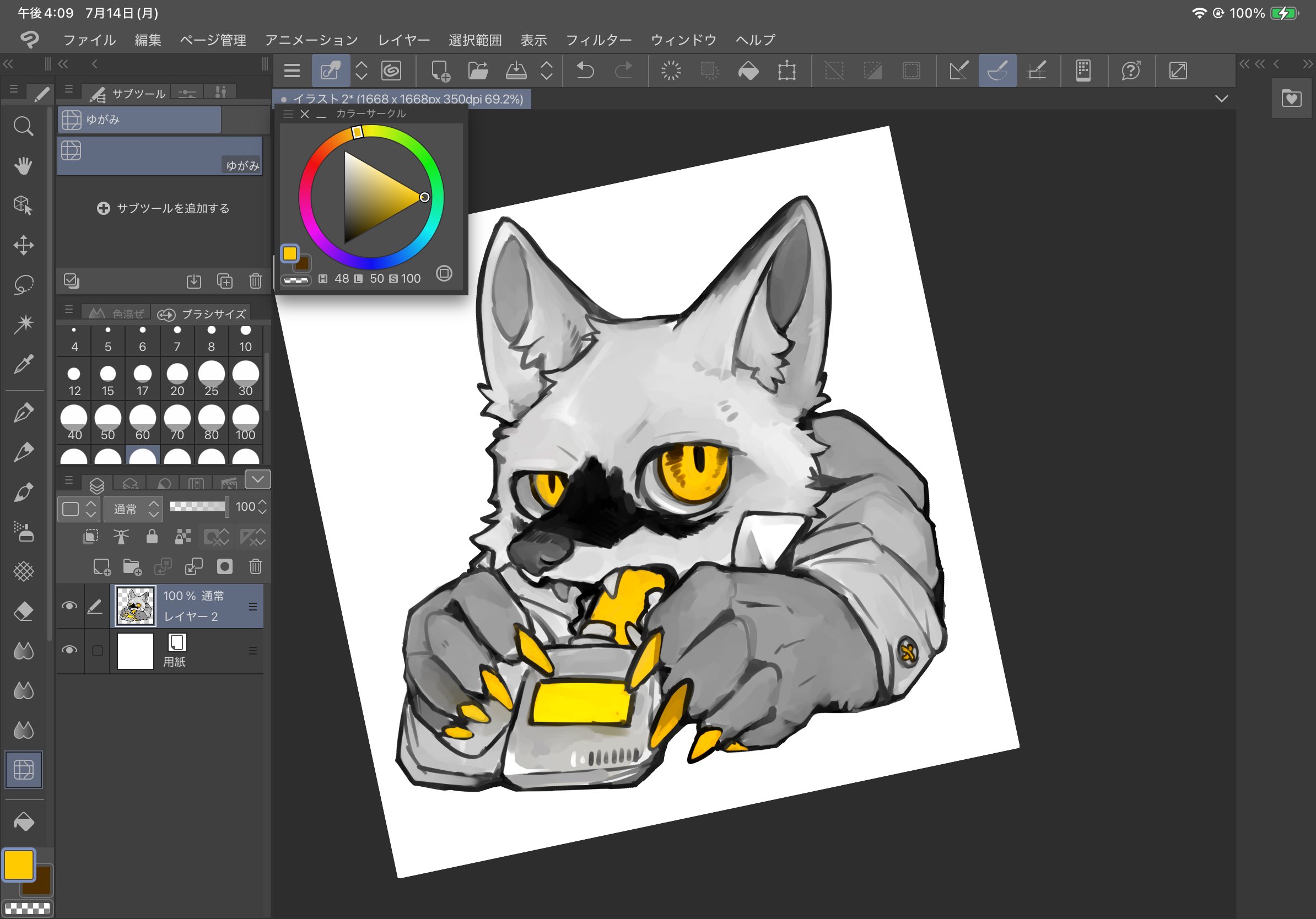Click サブツールを追加する button
1316x919 pixels.
(163, 208)
